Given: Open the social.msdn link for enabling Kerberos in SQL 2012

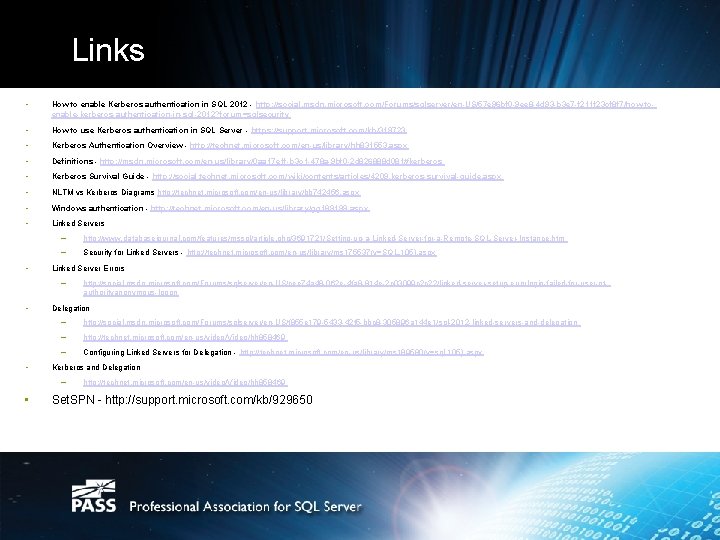Looking at the screenshot, I should 354,109.
